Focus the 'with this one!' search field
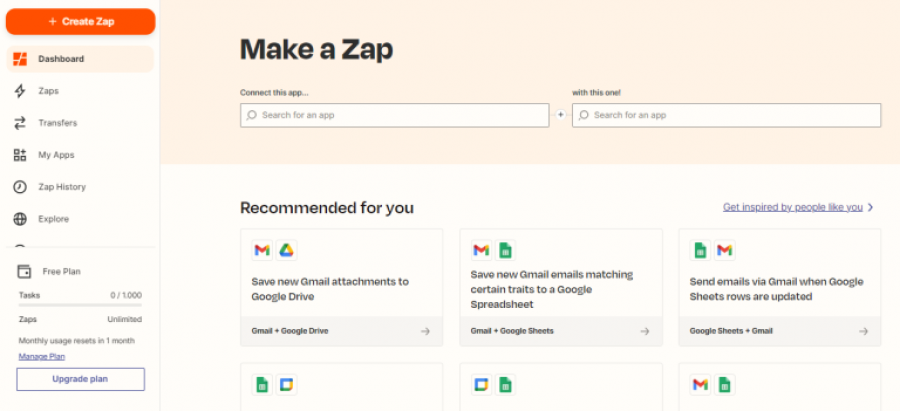This screenshot has height=411, width=900. point(727,115)
